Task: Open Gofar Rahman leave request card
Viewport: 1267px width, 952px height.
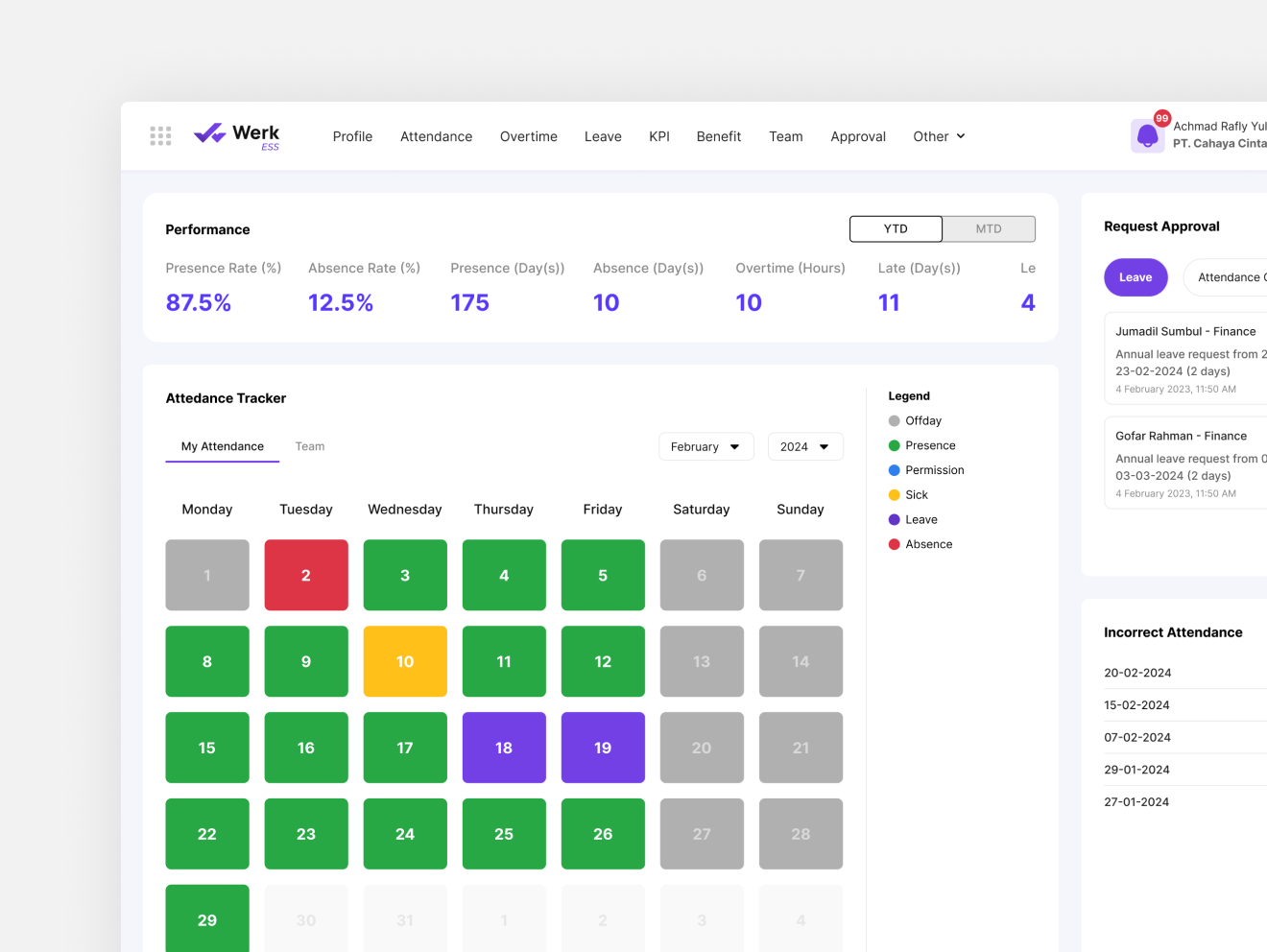Action: pyautogui.click(x=1186, y=463)
